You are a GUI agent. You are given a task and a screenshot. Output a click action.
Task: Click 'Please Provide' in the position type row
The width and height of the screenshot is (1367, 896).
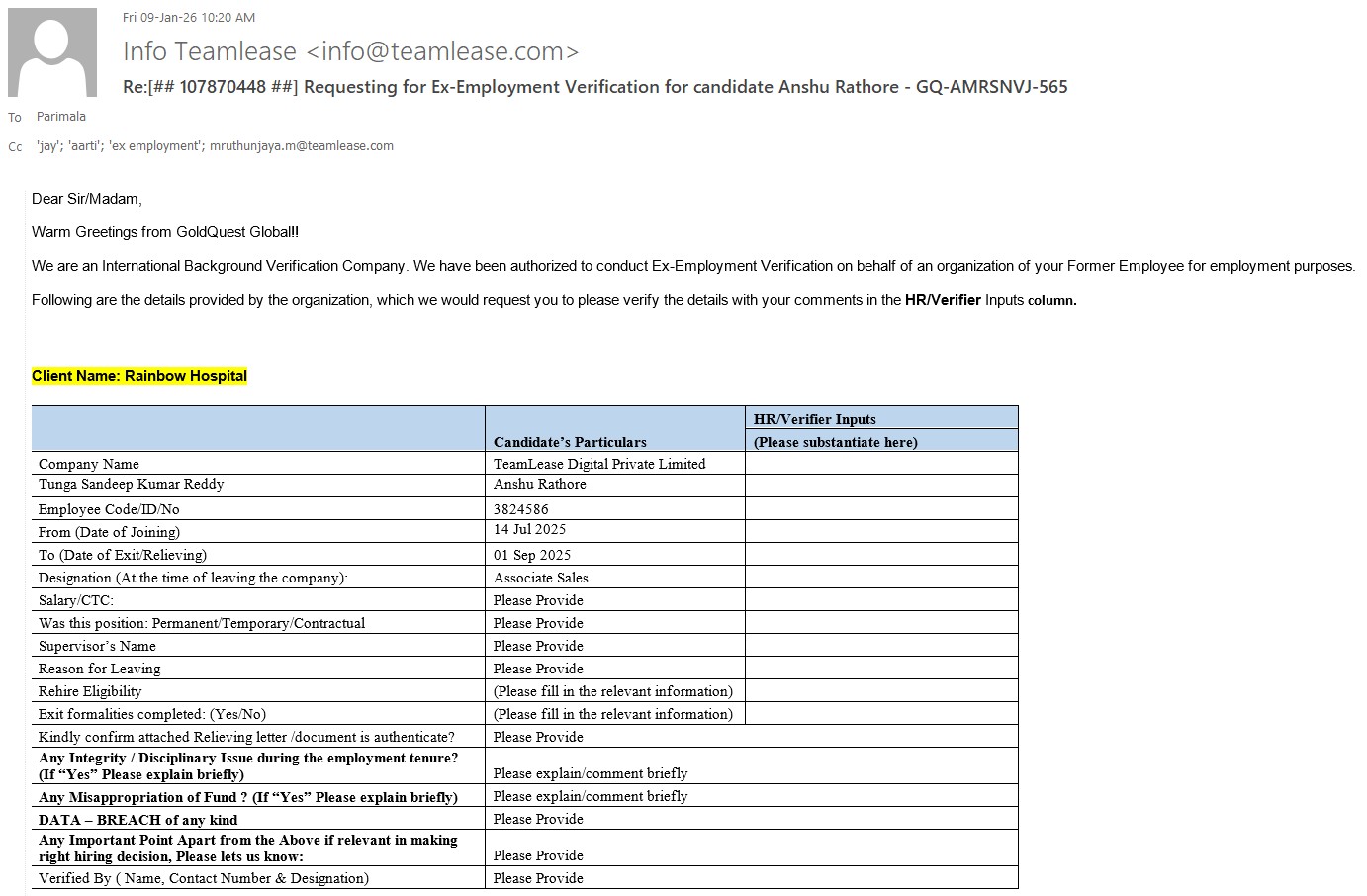coord(538,623)
